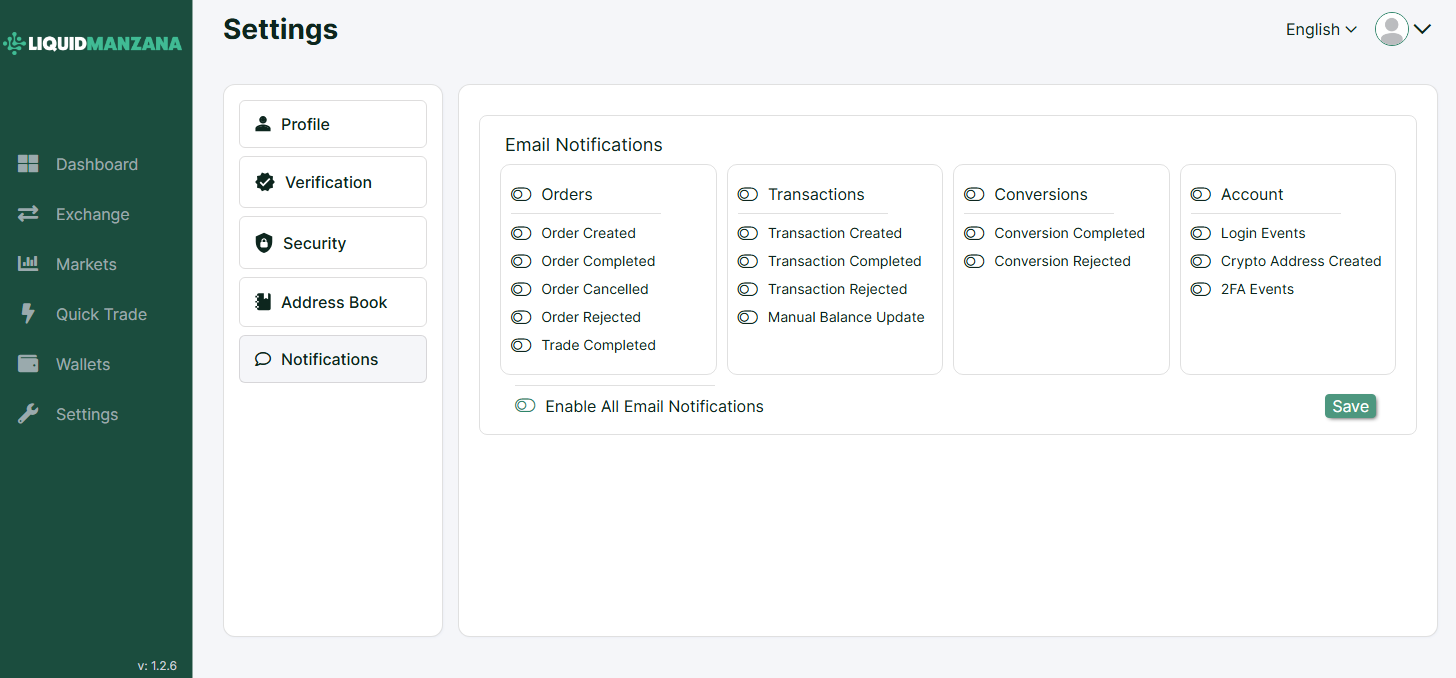Click the Liquid Manzana logo

(93, 43)
